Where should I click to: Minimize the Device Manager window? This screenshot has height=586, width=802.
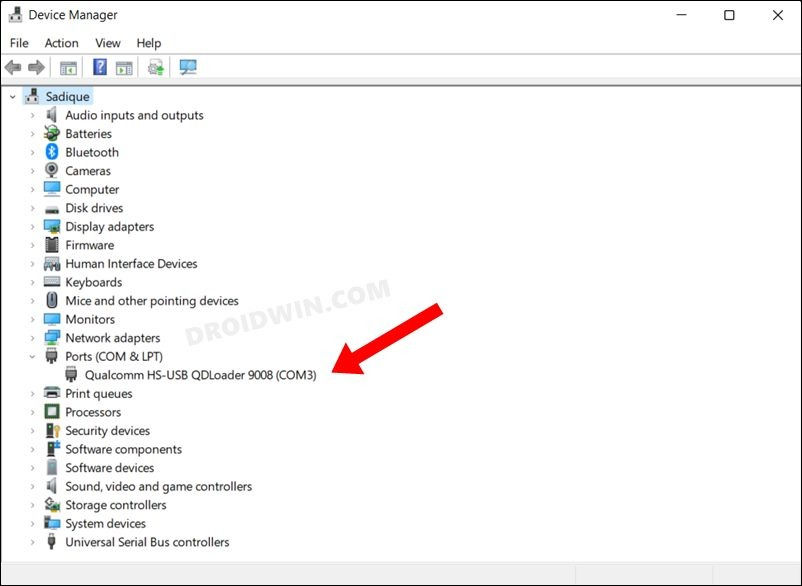point(682,15)
